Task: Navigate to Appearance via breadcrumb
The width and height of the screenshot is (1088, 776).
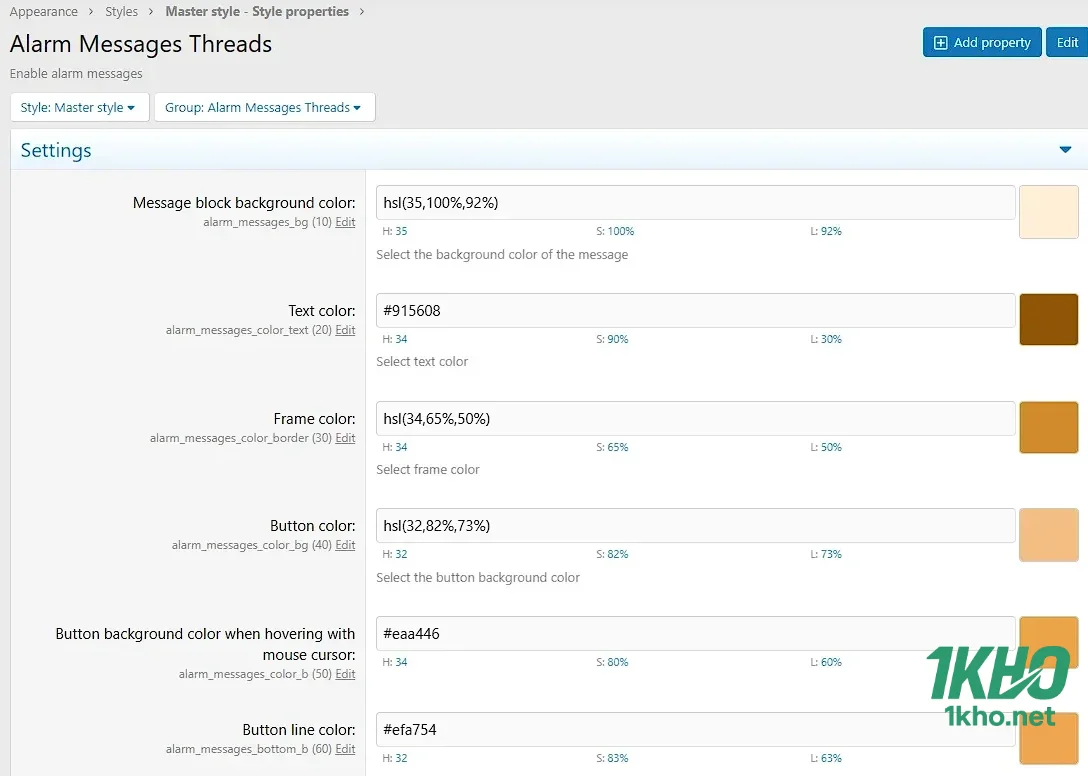Action: 44,11
